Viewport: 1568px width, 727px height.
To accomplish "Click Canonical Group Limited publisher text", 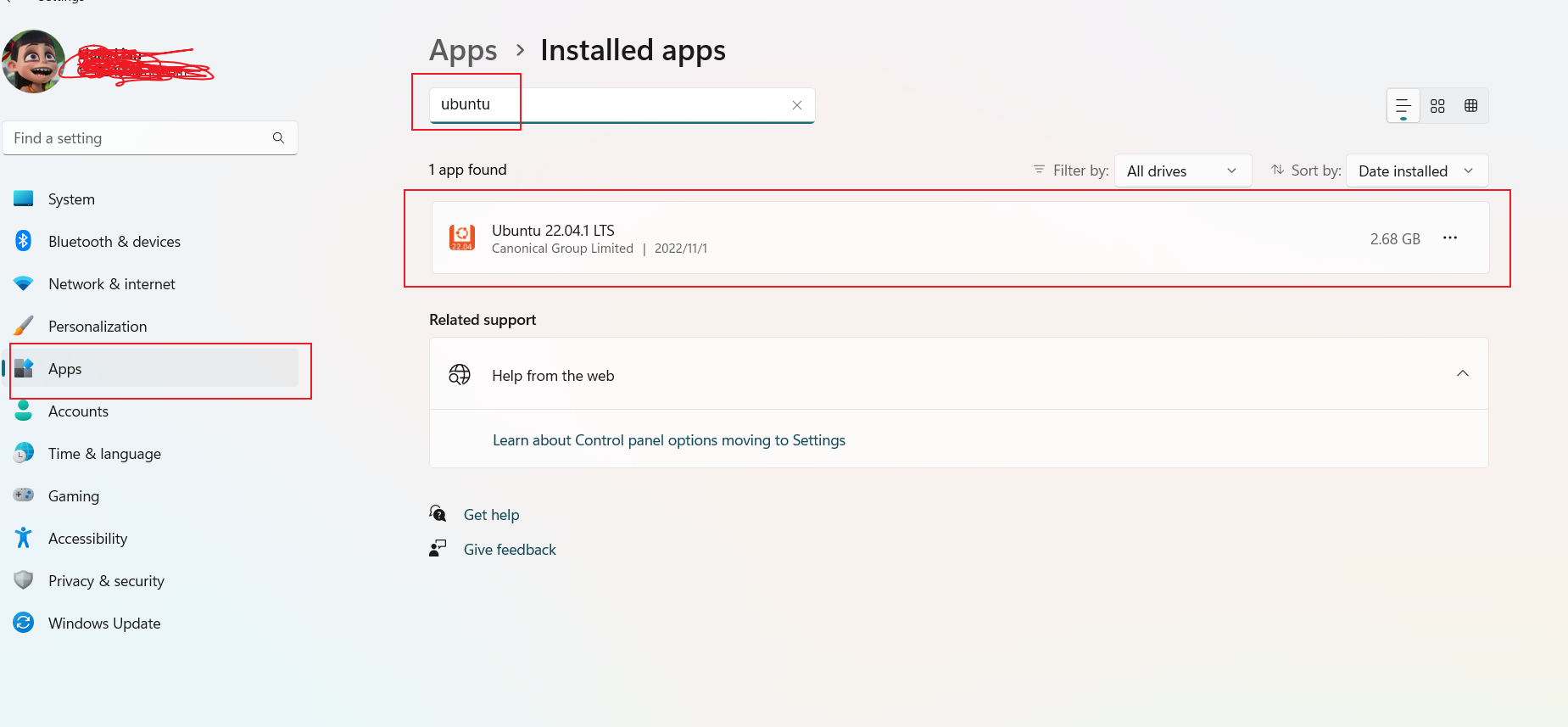I will coord(562,249).
